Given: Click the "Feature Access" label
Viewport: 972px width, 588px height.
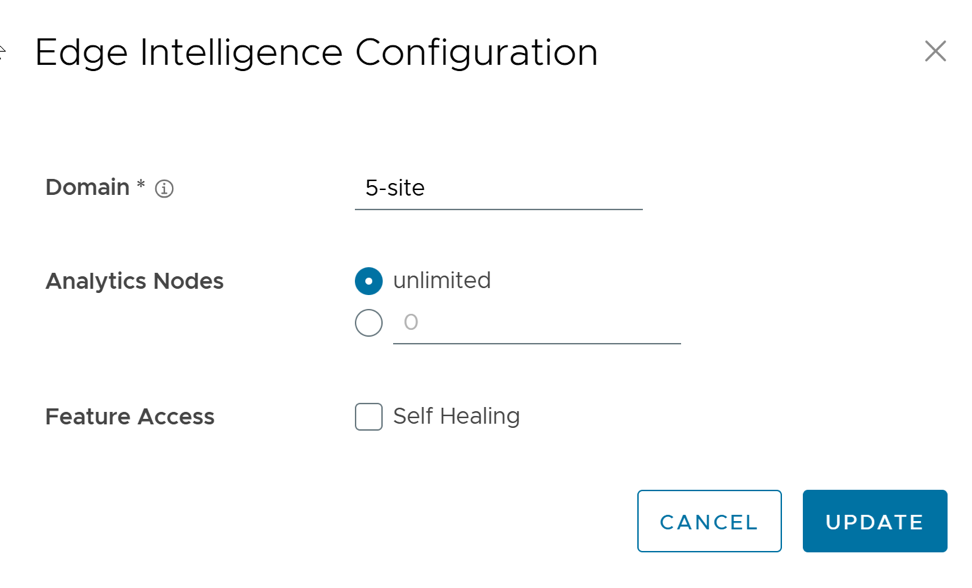Looking at the screenshot, I should 130,417.
